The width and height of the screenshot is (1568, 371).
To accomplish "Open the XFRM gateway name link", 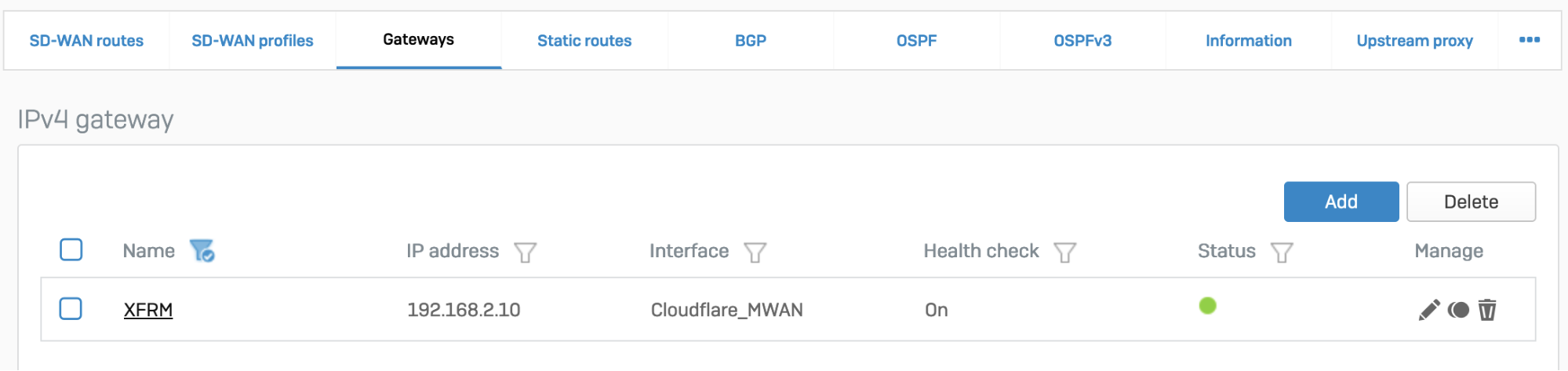I will tap(148, 310).
